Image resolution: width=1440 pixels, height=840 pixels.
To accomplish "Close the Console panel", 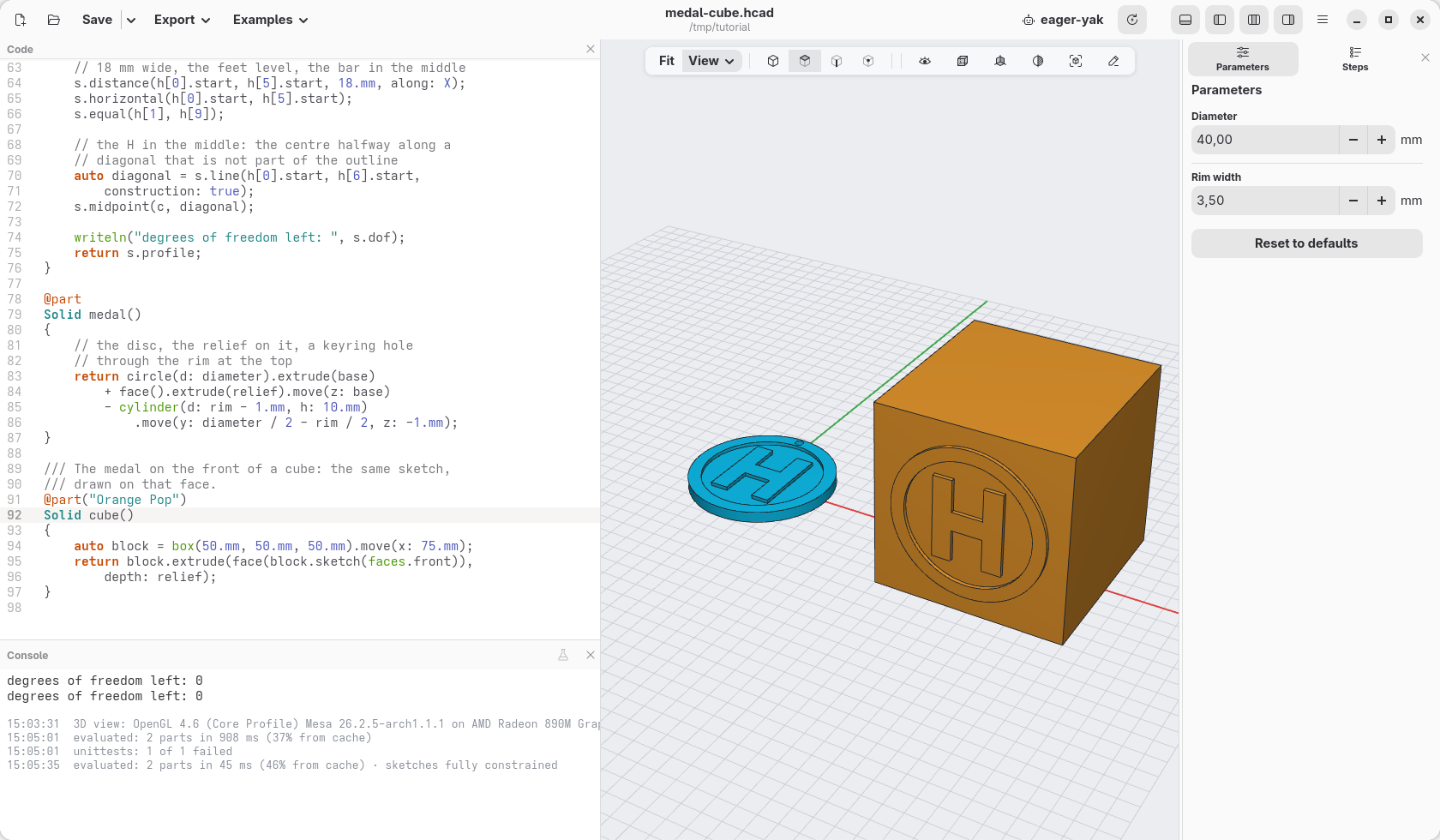I will 591,655.
